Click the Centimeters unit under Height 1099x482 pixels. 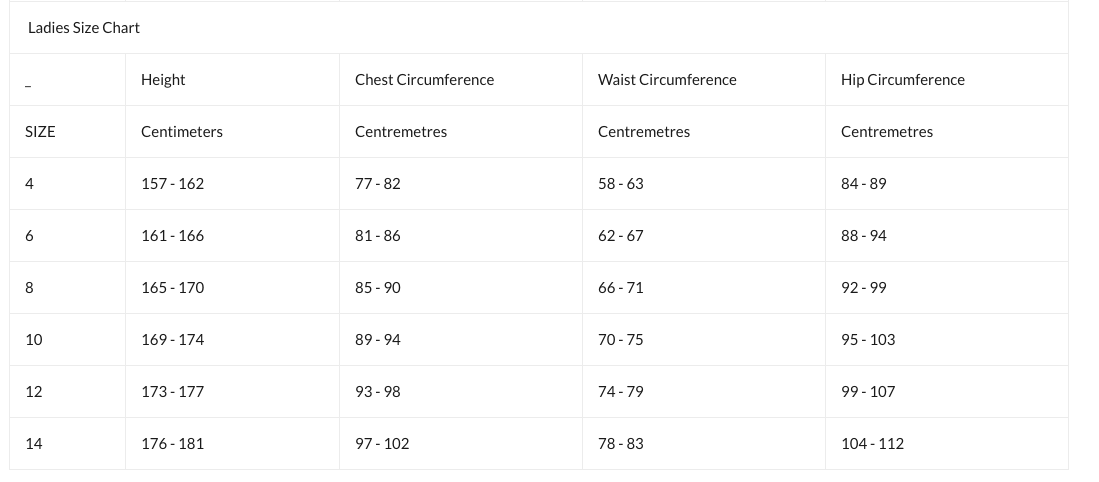click(x=182, y=132)
